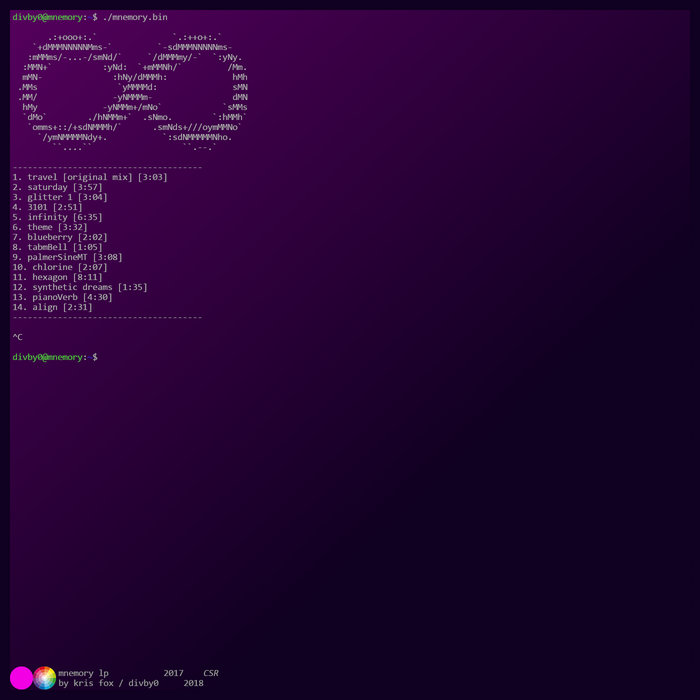Click the empty bottom terminal prompt
This screenshot has width=700, height=700.
click(55, 357)
